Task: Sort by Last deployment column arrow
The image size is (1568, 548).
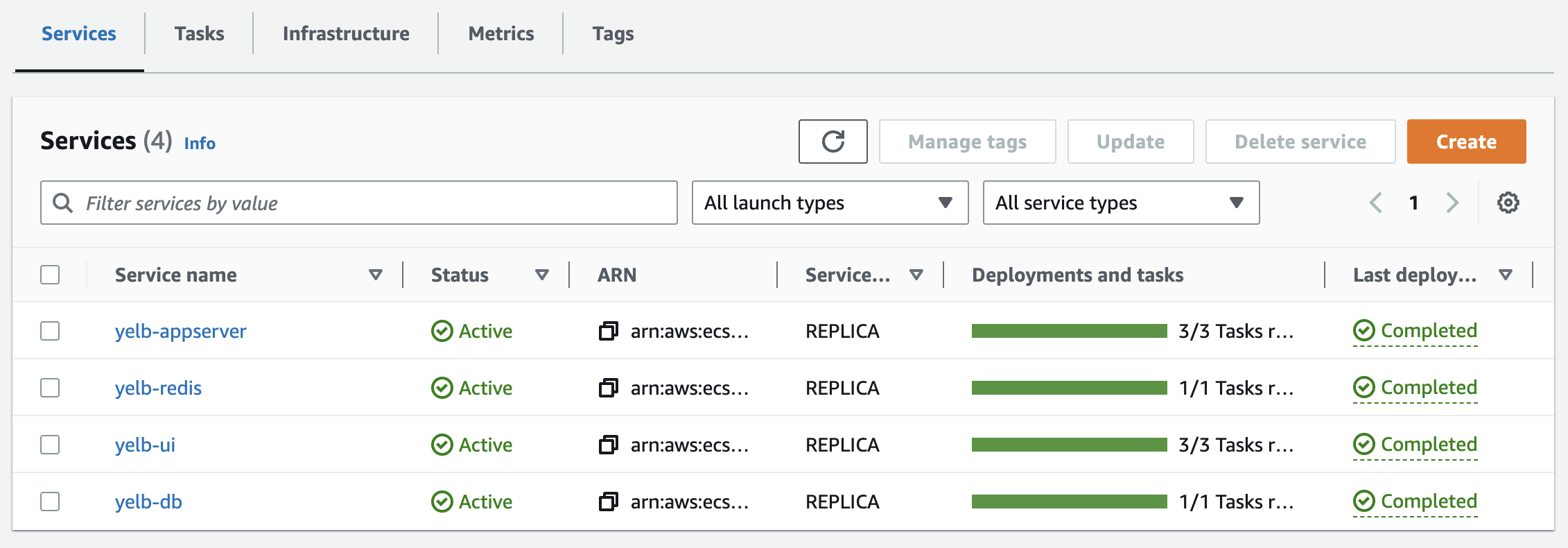Action: pyautogui.click(x=1506, y=275)
